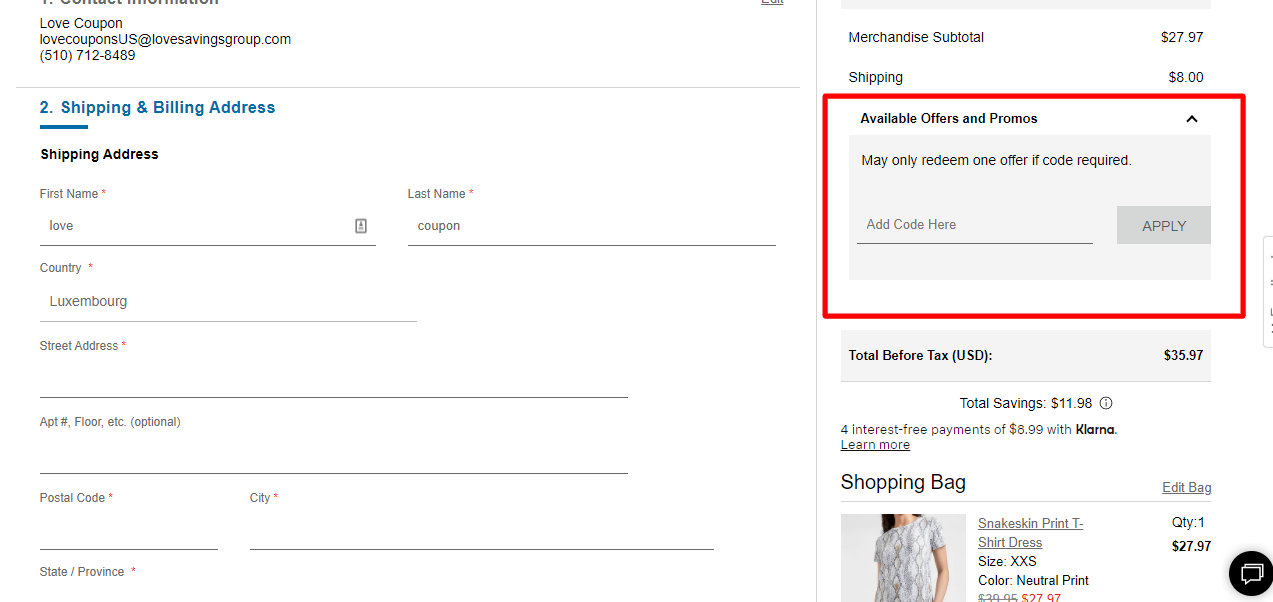Select the Shopping Bag heading
This screenshot has height=602, width=1273.
click(x=903, y=482)
